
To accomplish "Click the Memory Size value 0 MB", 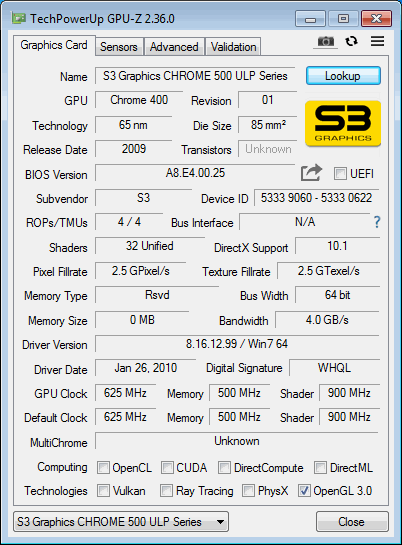I will (x=142, y=319).
